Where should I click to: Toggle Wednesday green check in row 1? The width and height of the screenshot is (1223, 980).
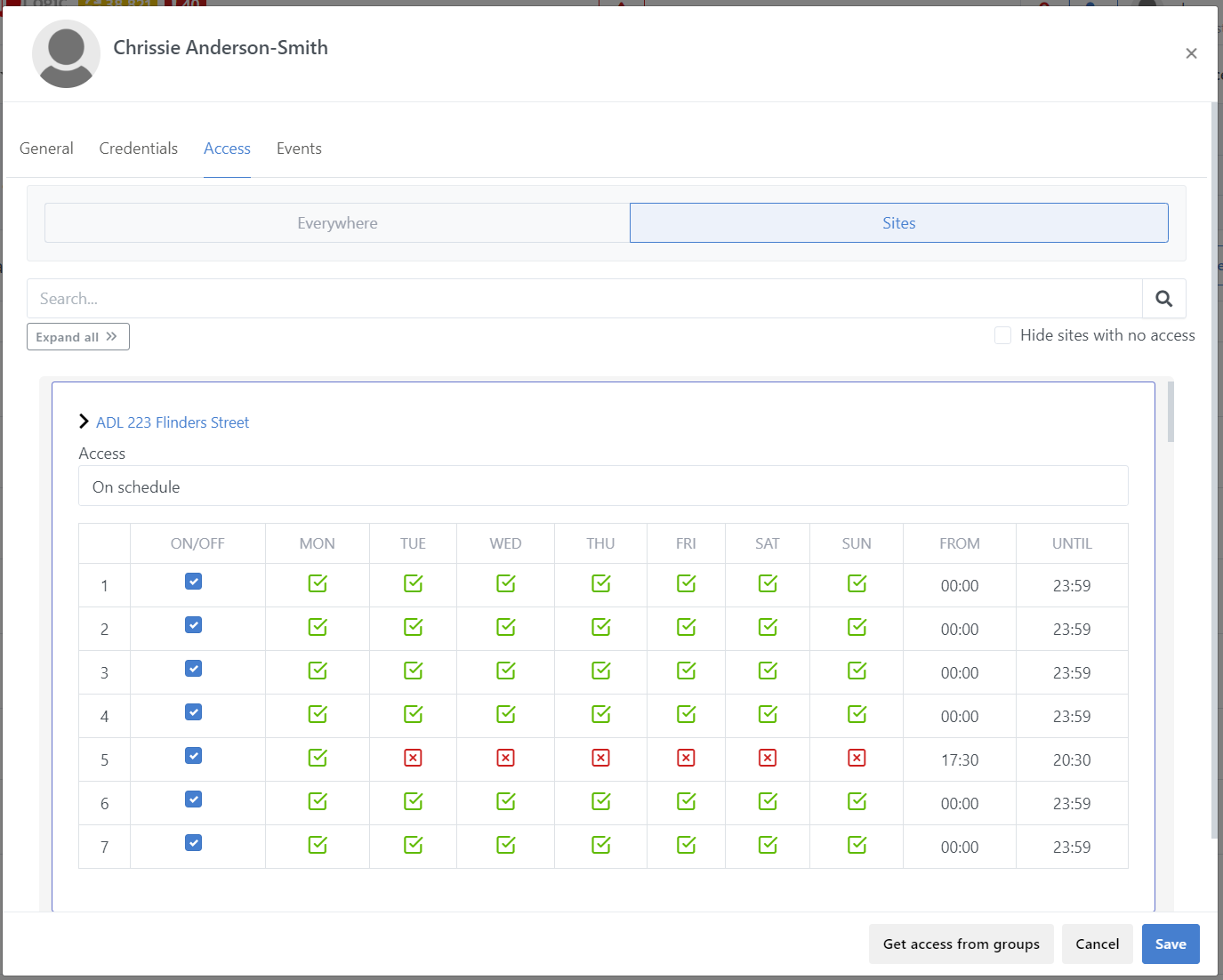click(x=505, y=583)
